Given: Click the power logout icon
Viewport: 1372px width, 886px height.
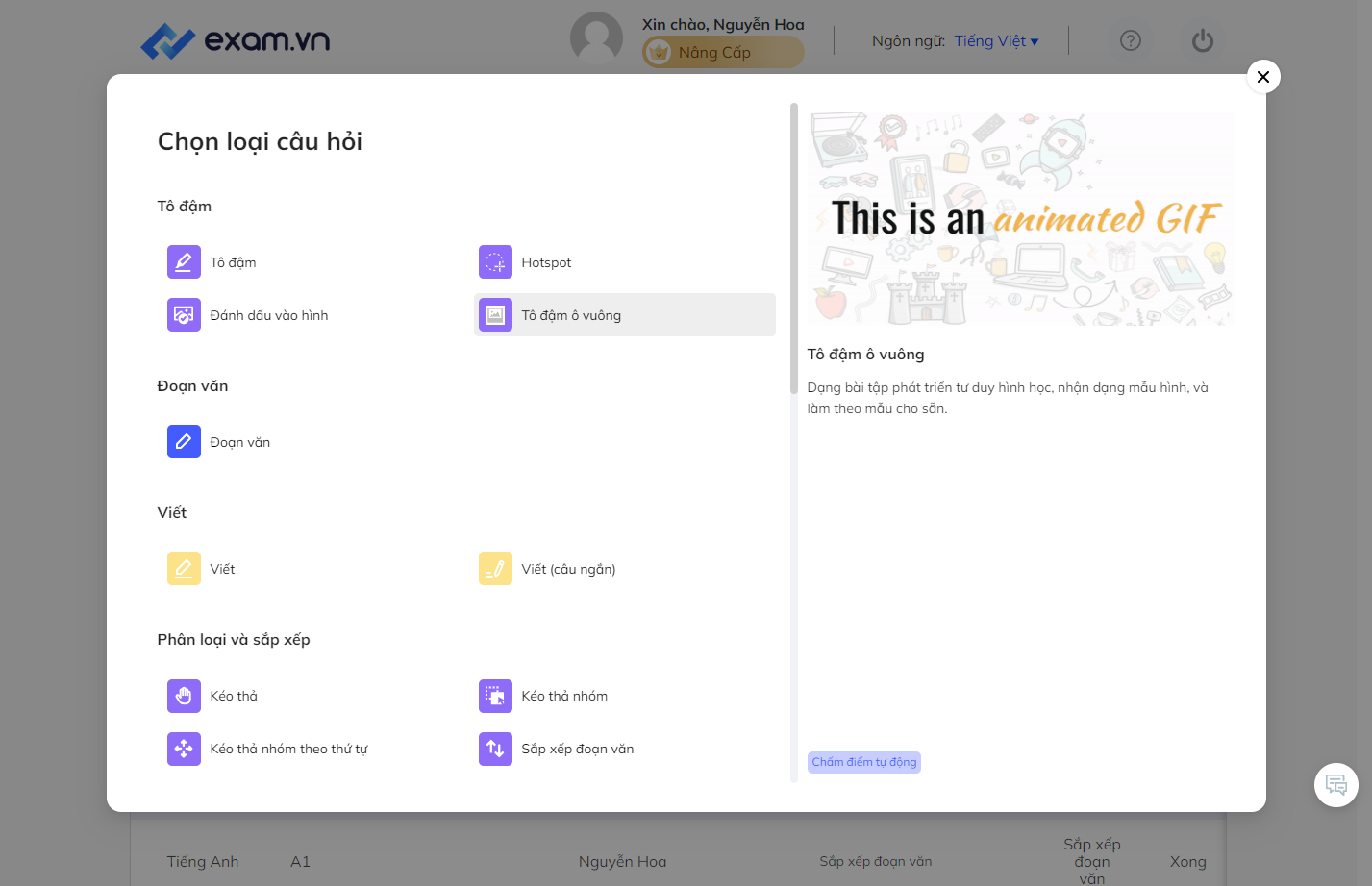Looking at the screenshot, I should click(x=1203, y=40).
